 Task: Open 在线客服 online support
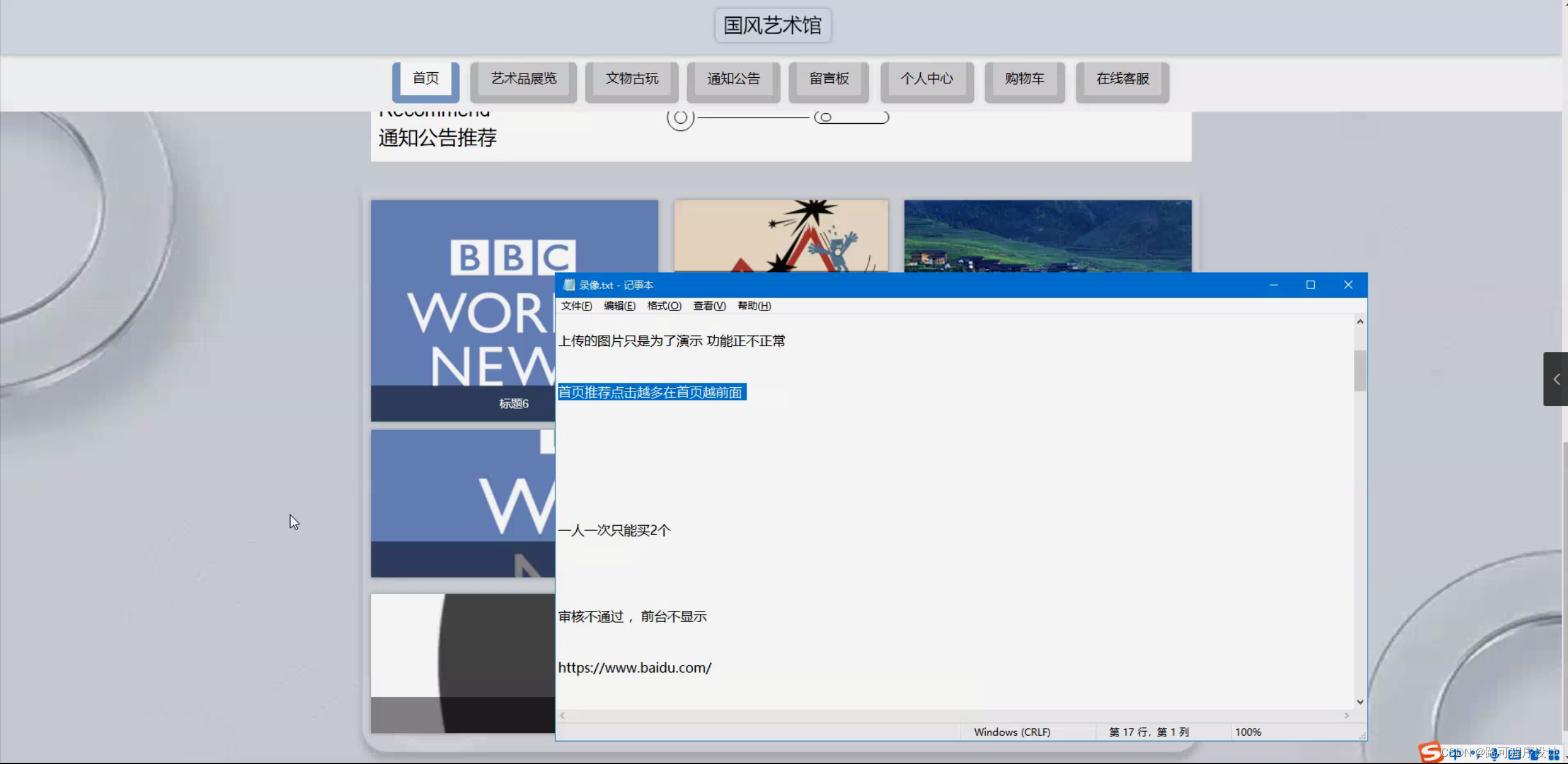[1122, 79]
